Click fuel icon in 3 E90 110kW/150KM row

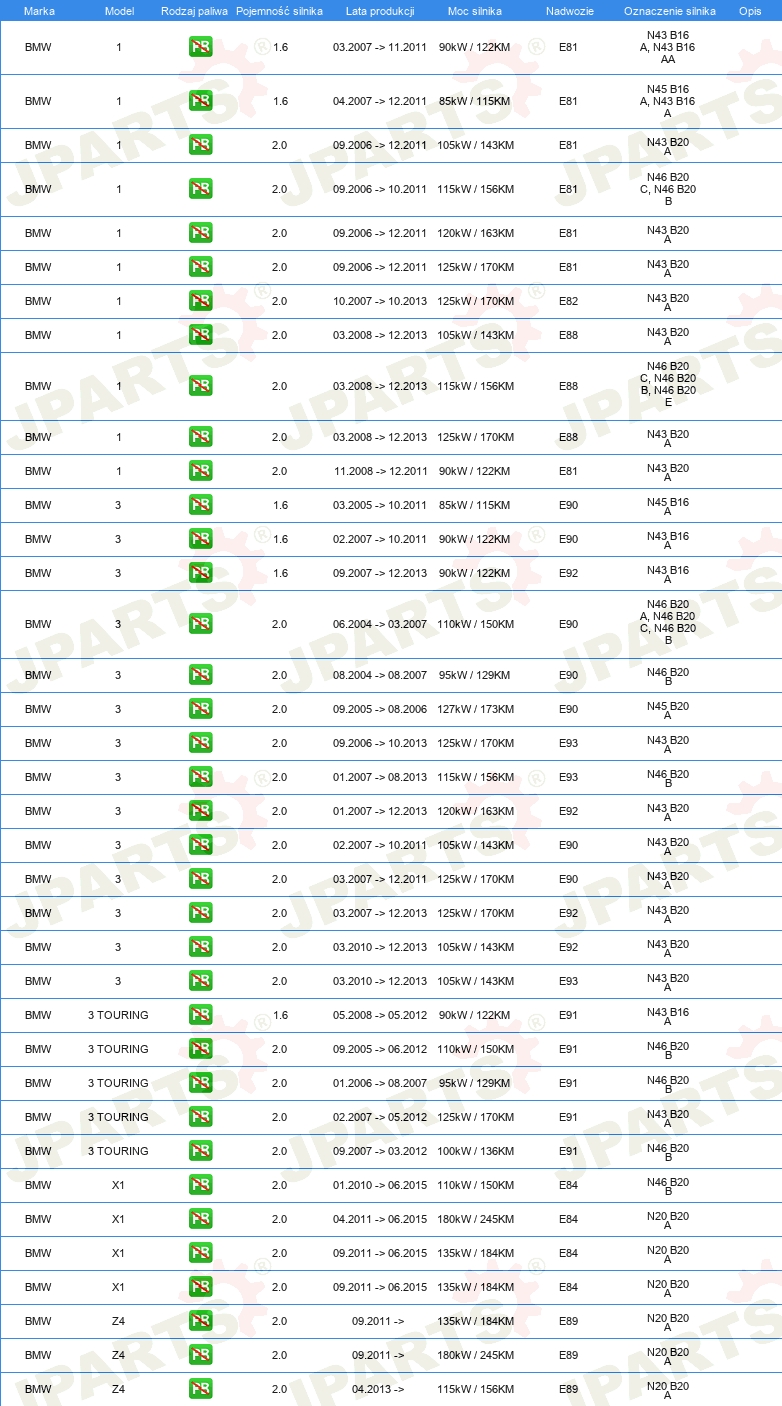coord(200,624)
